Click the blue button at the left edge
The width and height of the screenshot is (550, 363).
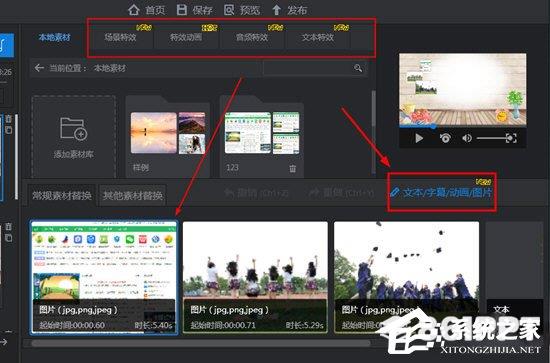point(7,45)
